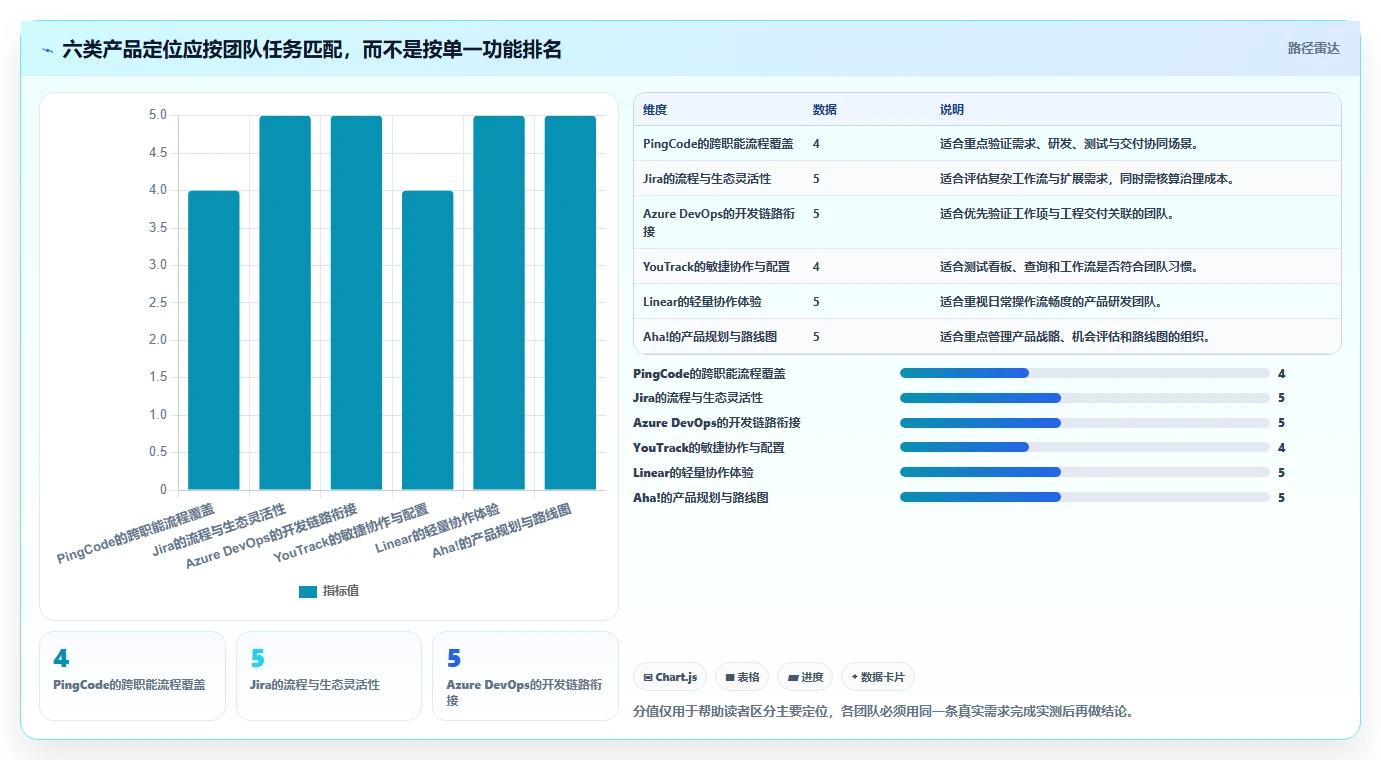Screen dimensions: 1381x760
Task: Select the 进度 tag chip
Action: click(x=805, y=677)
